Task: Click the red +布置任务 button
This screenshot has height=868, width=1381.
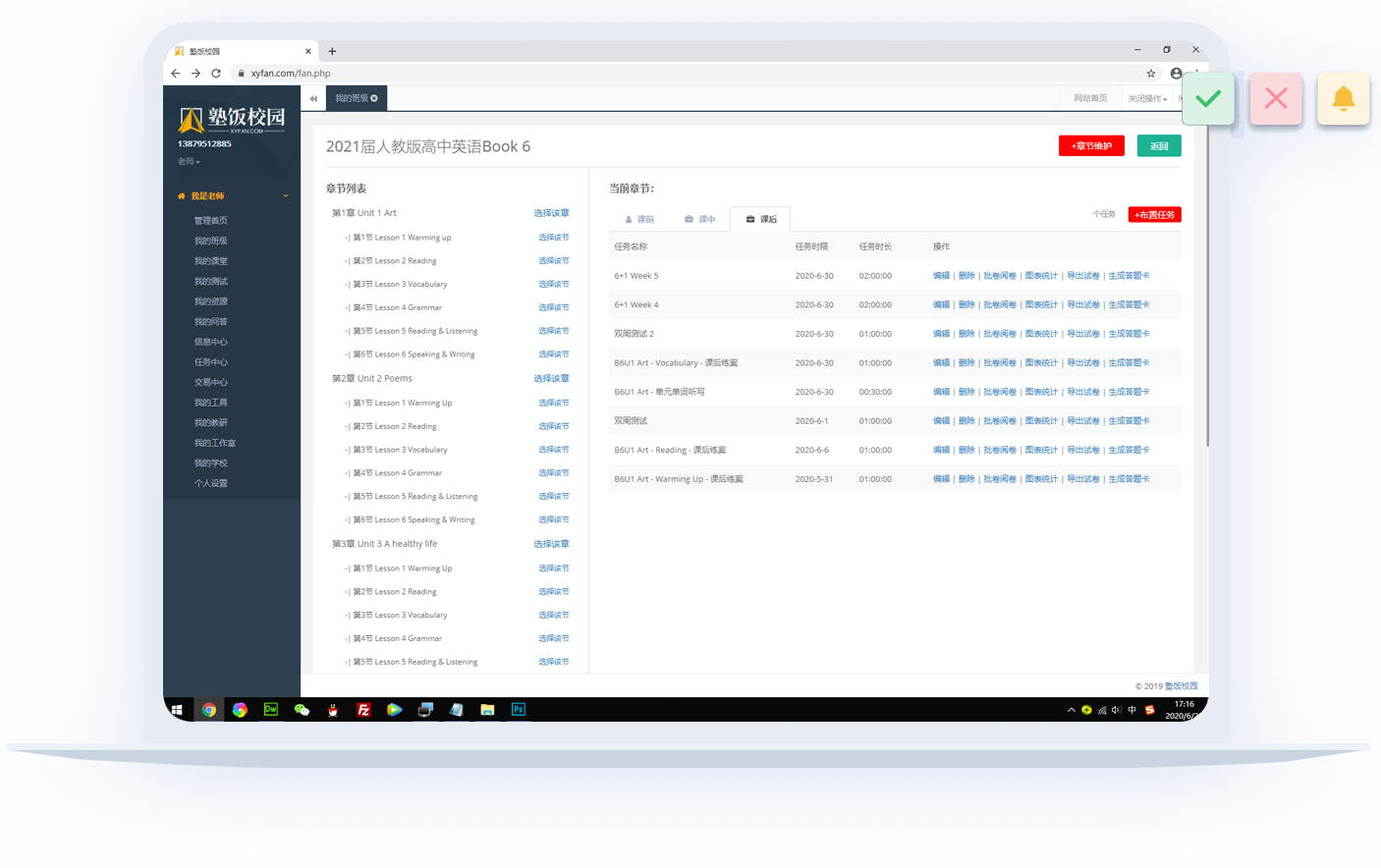Action: 1154,215
